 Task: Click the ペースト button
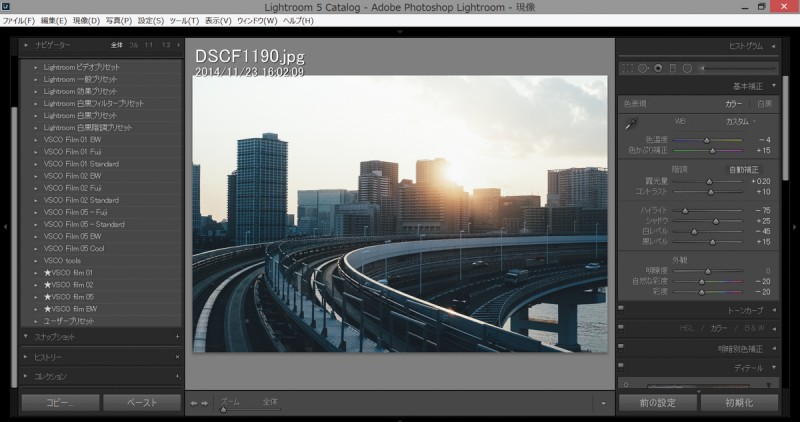pyautogui.click(x=142, y=403)
